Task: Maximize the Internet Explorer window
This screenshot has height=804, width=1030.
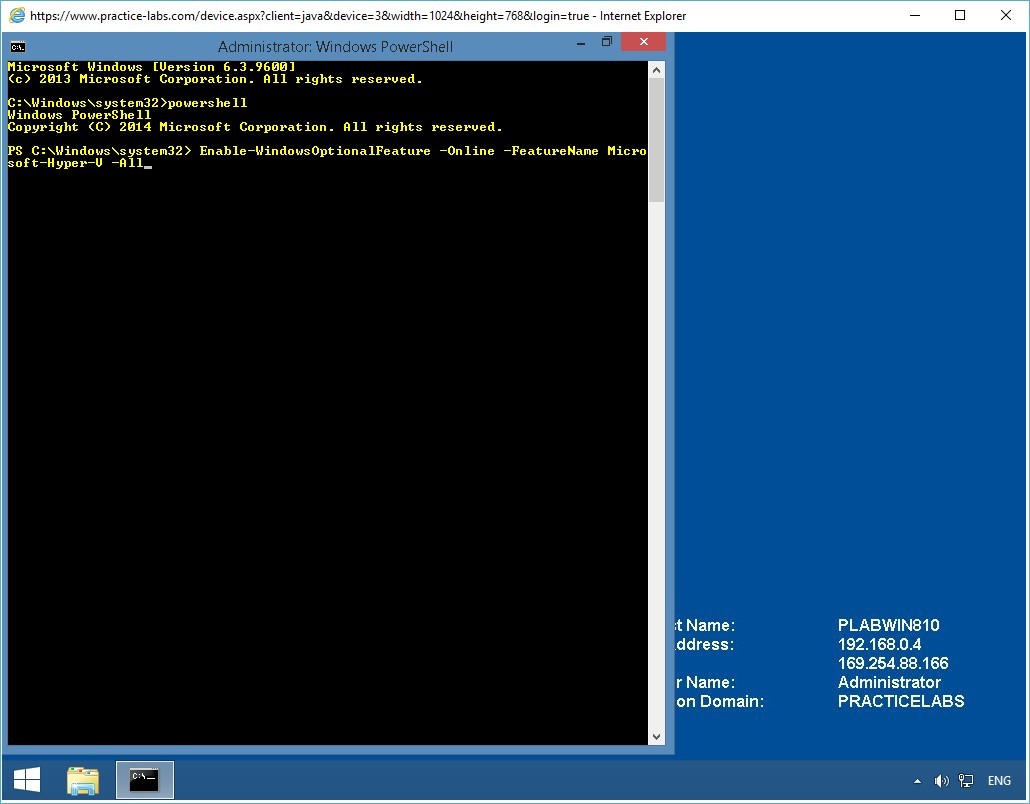Action: point(960,15)
